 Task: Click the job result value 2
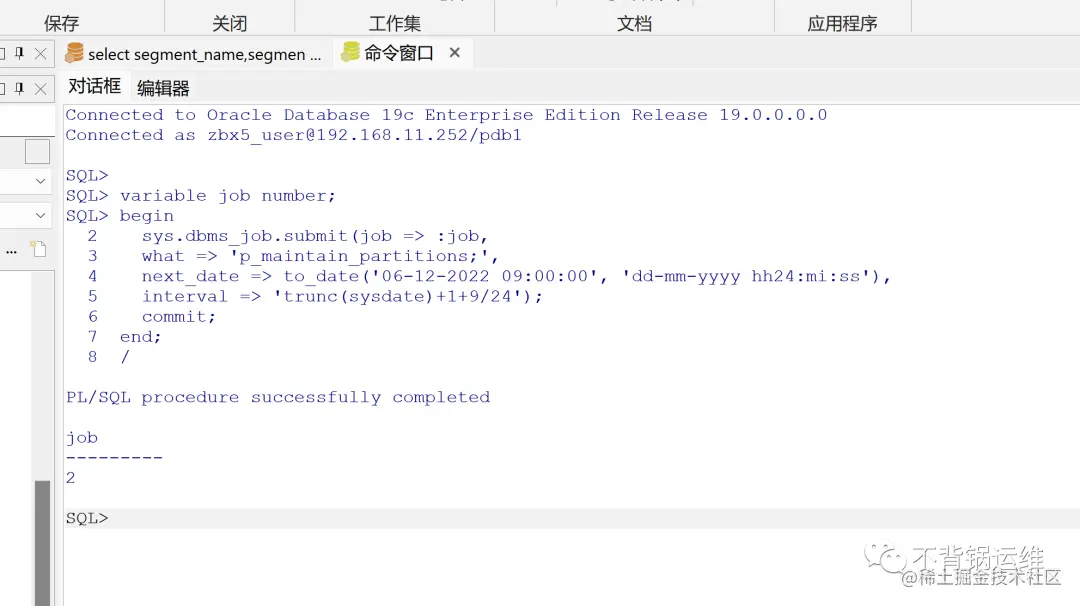point(70,478)
